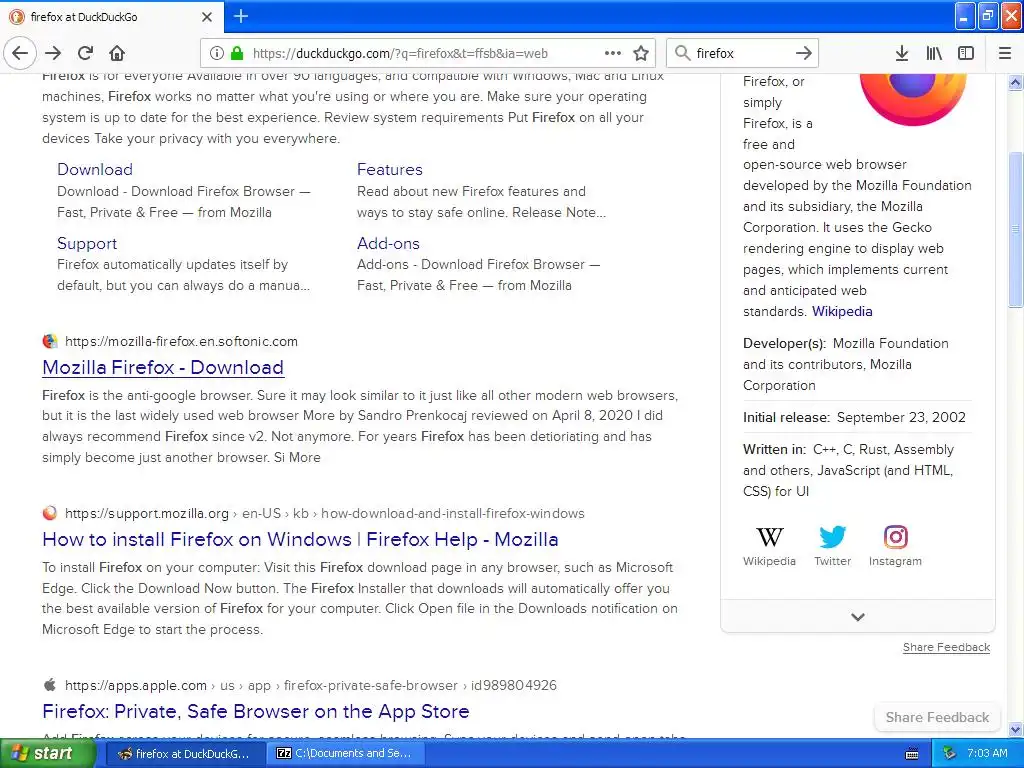This screenshot has width=1024, height=768.
Task: Open the Library bookmarks icon
Action: pos(935,53)
